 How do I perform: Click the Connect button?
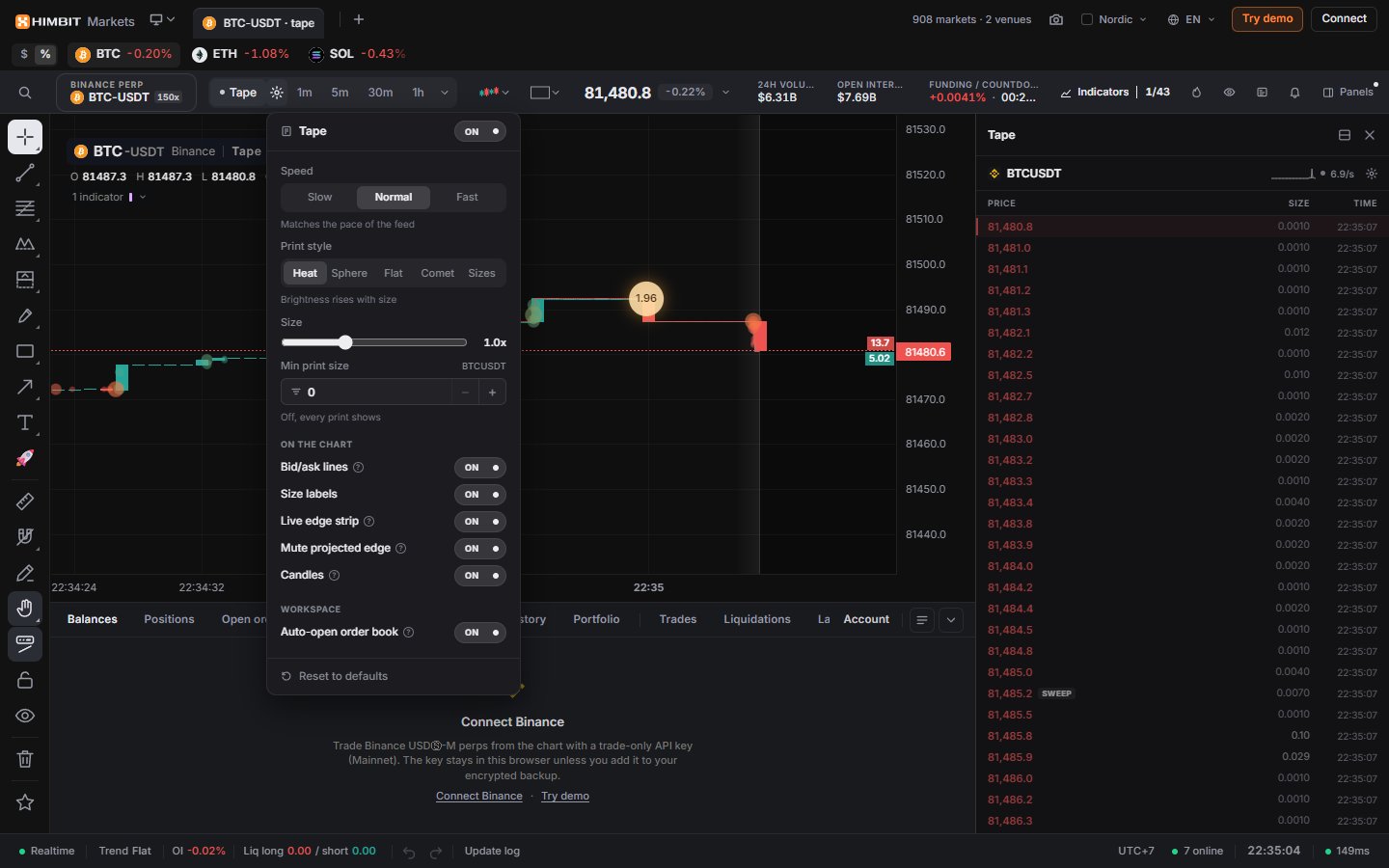(x=1344, y=19)
